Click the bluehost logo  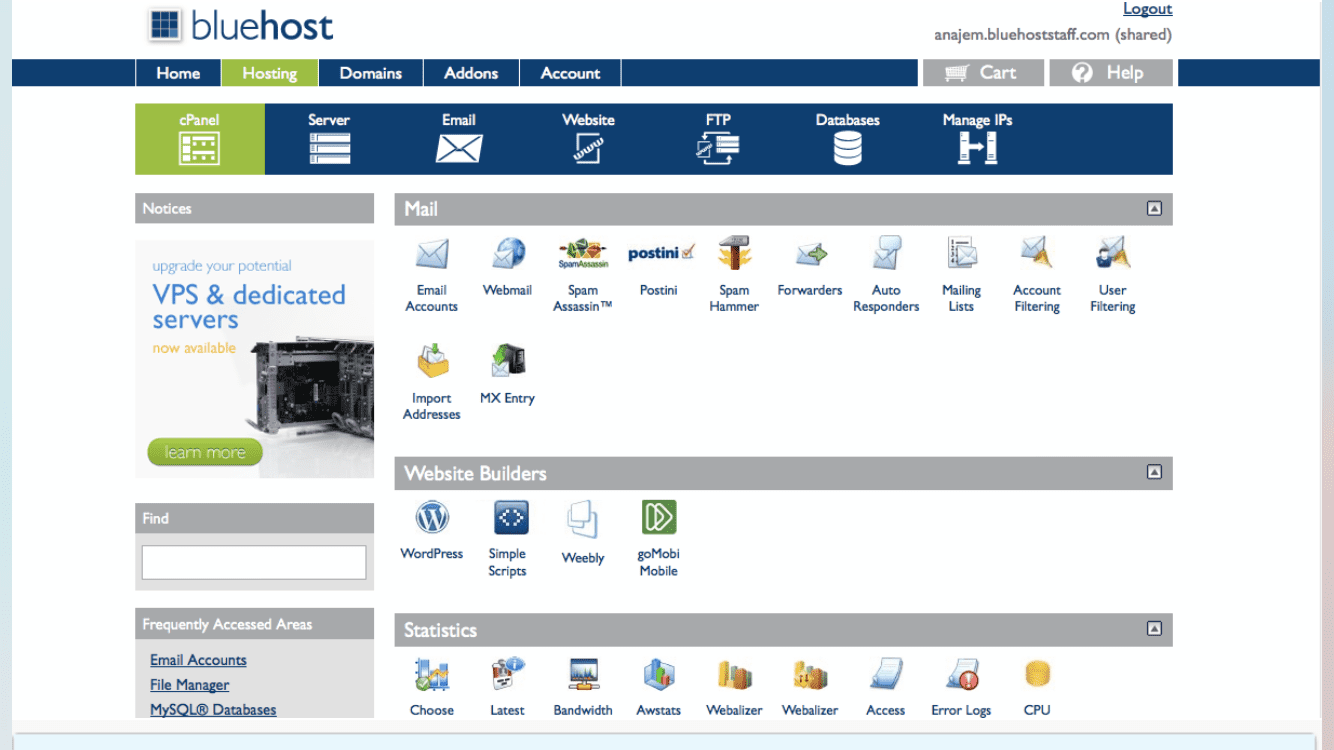click(240, 26)
